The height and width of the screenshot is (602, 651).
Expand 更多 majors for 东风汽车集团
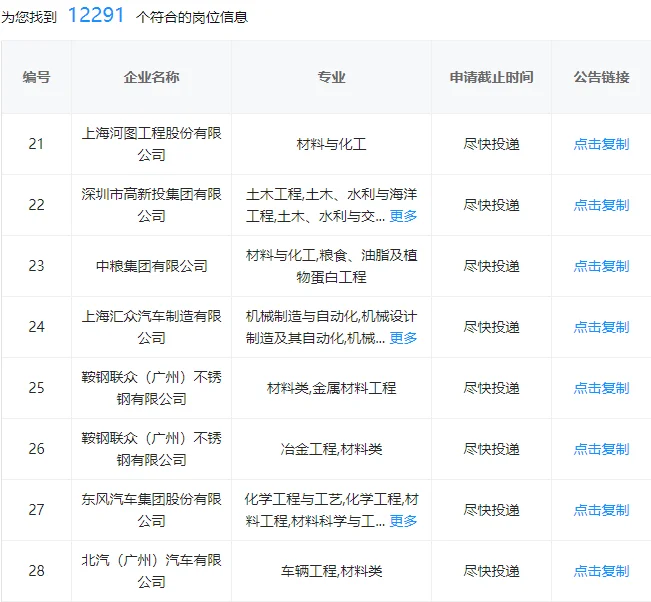point(403,521)
